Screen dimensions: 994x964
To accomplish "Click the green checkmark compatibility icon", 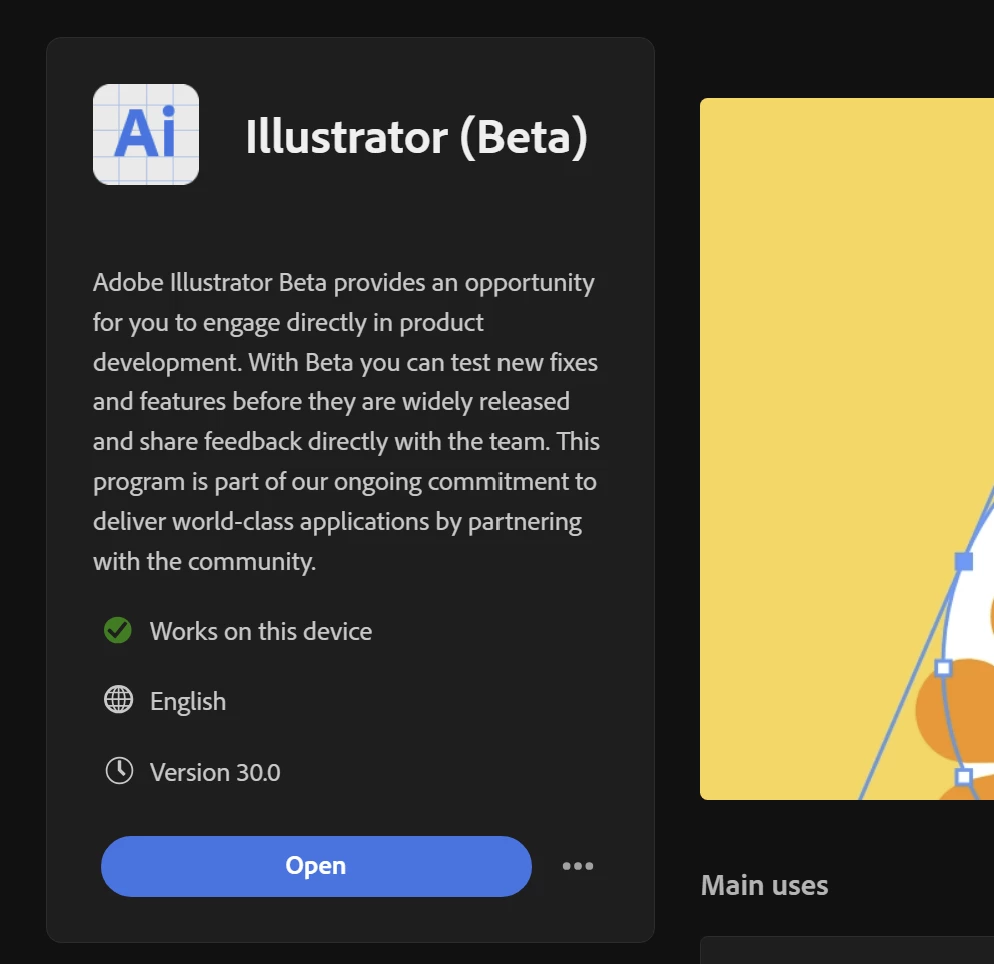I will (118, 631).
